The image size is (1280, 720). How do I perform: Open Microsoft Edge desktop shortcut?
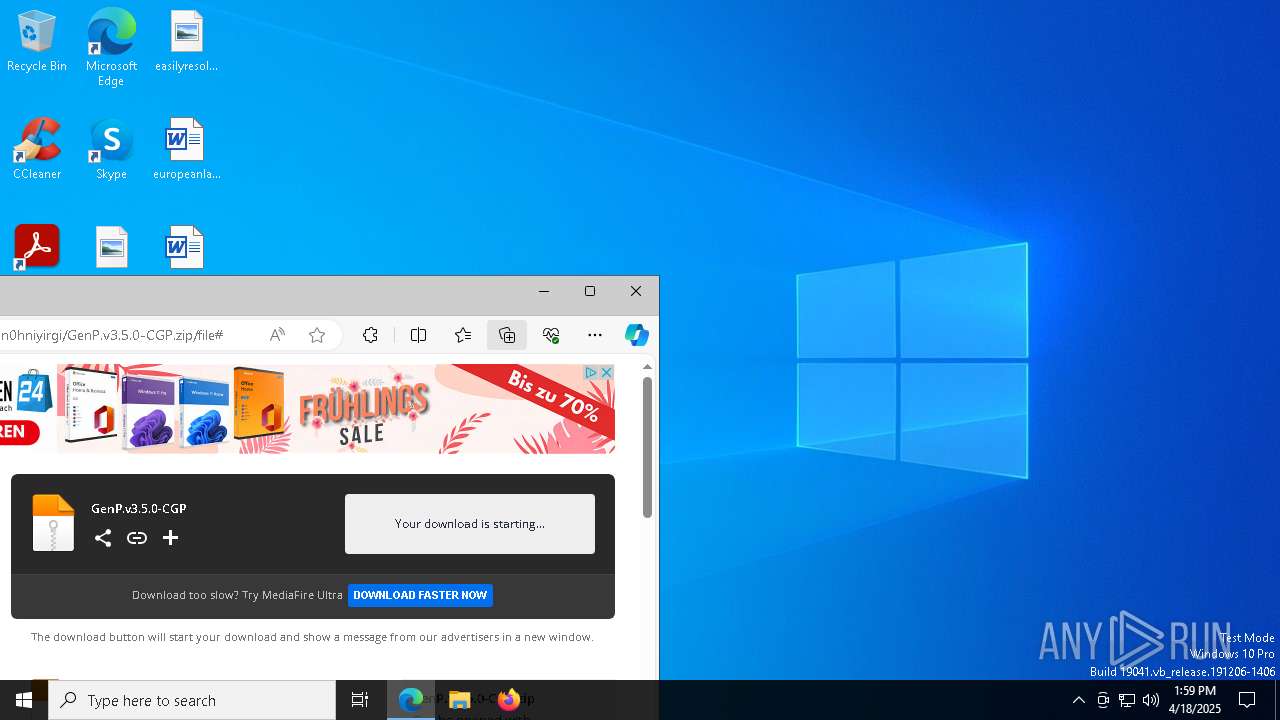111,47
